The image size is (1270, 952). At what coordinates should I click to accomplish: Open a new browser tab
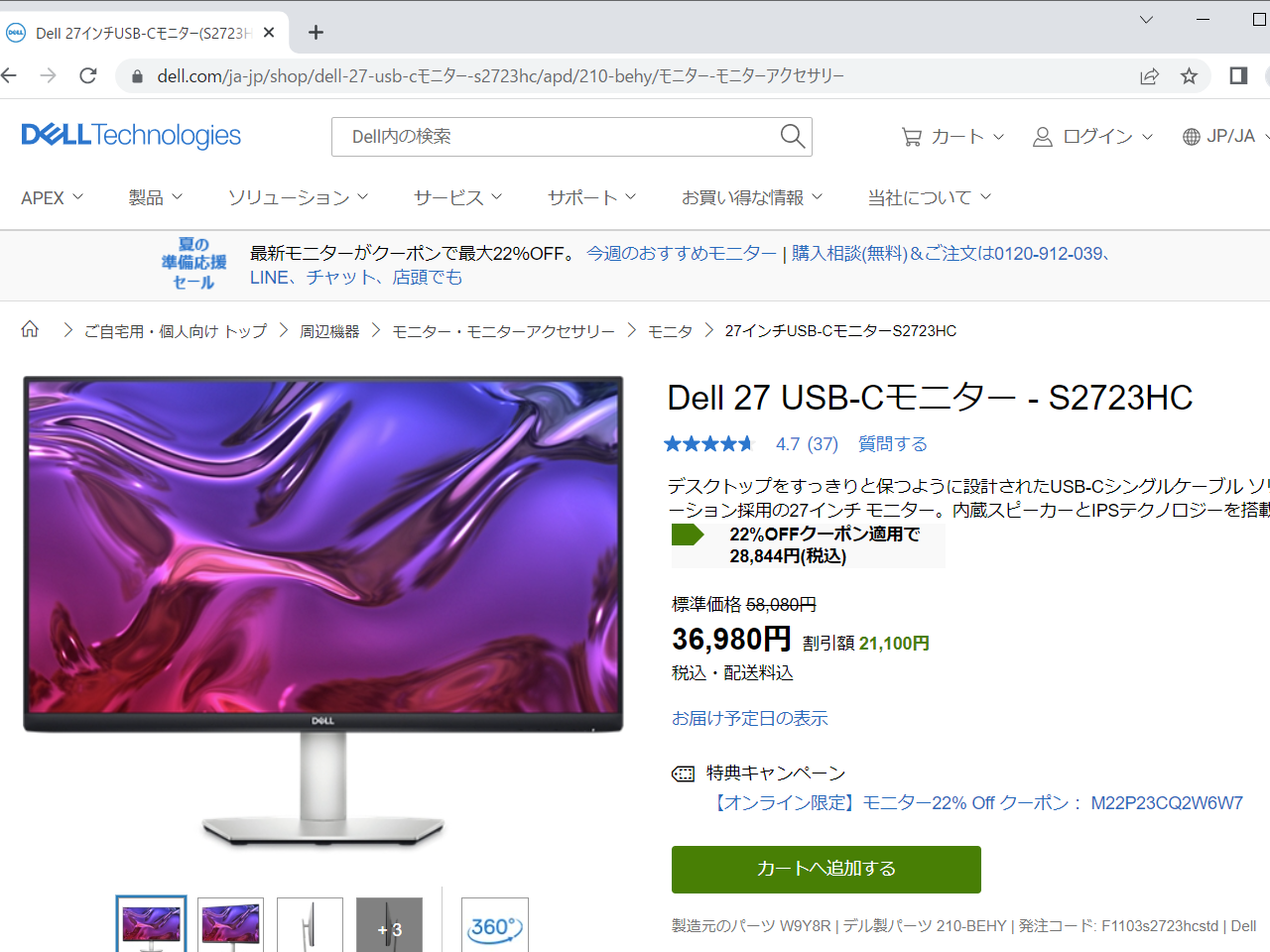[316, 33]
